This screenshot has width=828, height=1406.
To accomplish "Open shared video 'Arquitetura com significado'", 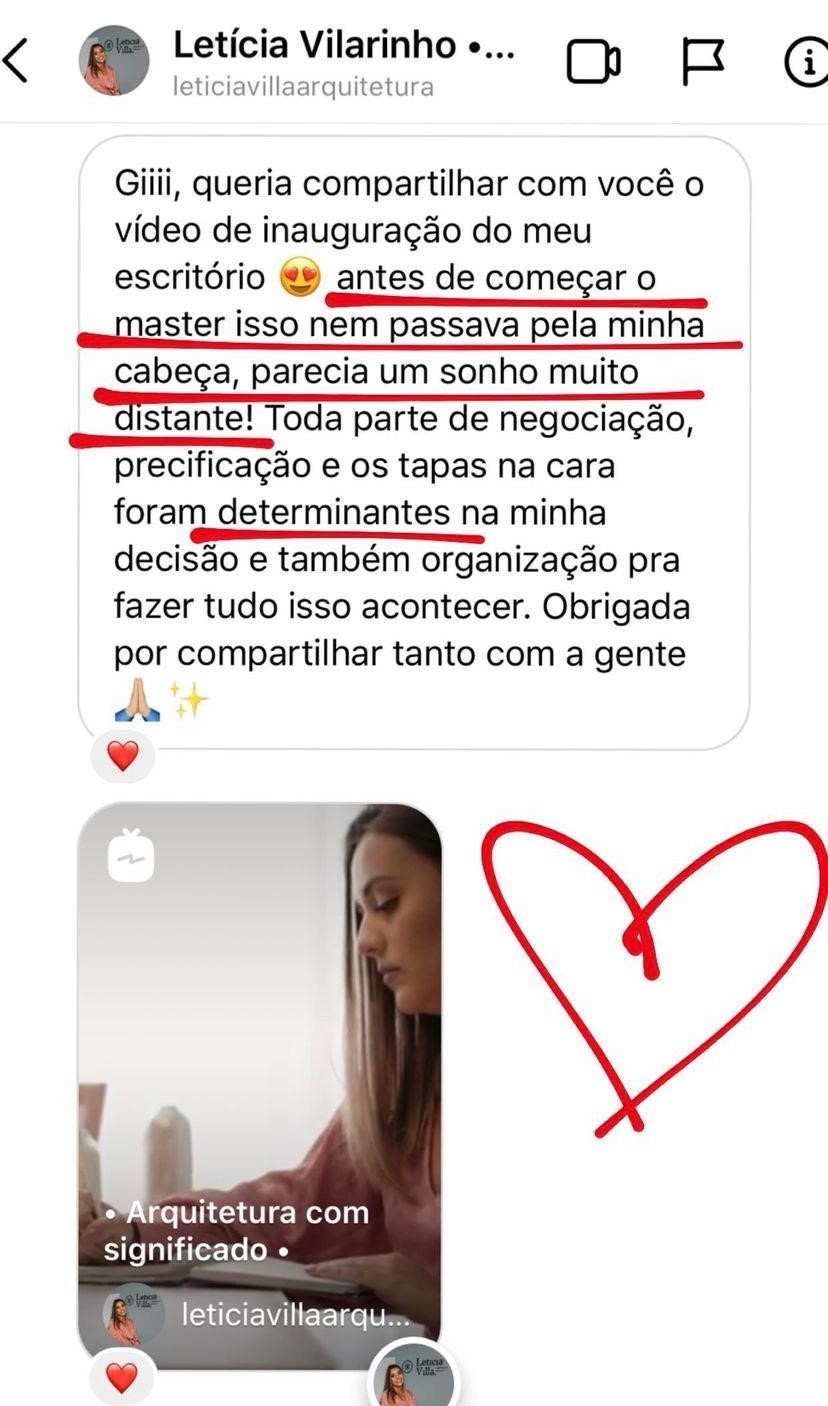I will pos(260,1086).
